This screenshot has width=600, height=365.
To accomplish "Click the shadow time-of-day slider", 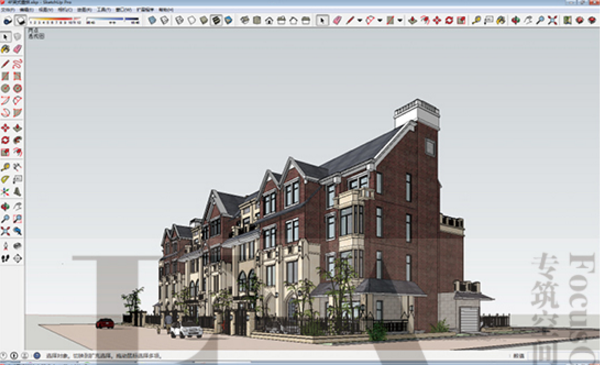I will [x=113, y=19].
